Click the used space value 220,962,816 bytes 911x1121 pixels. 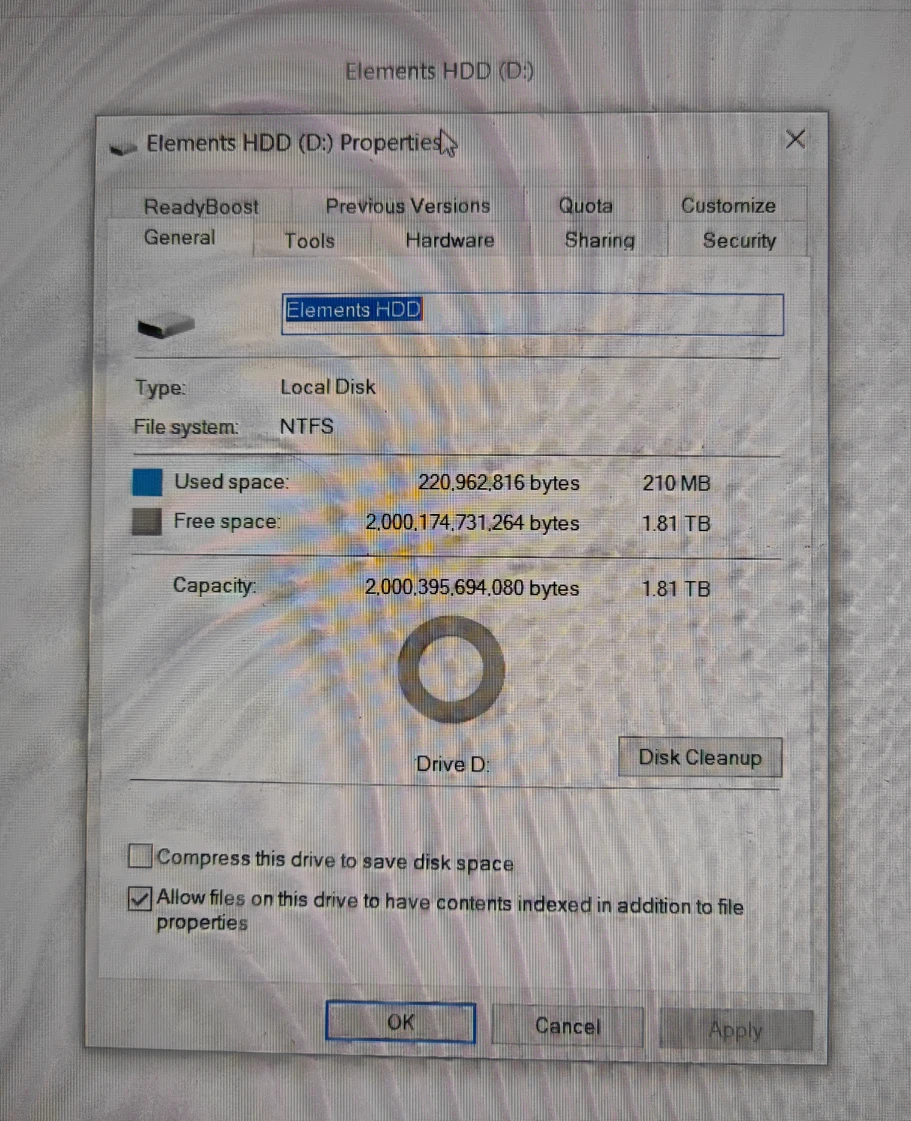coord(498,483)
